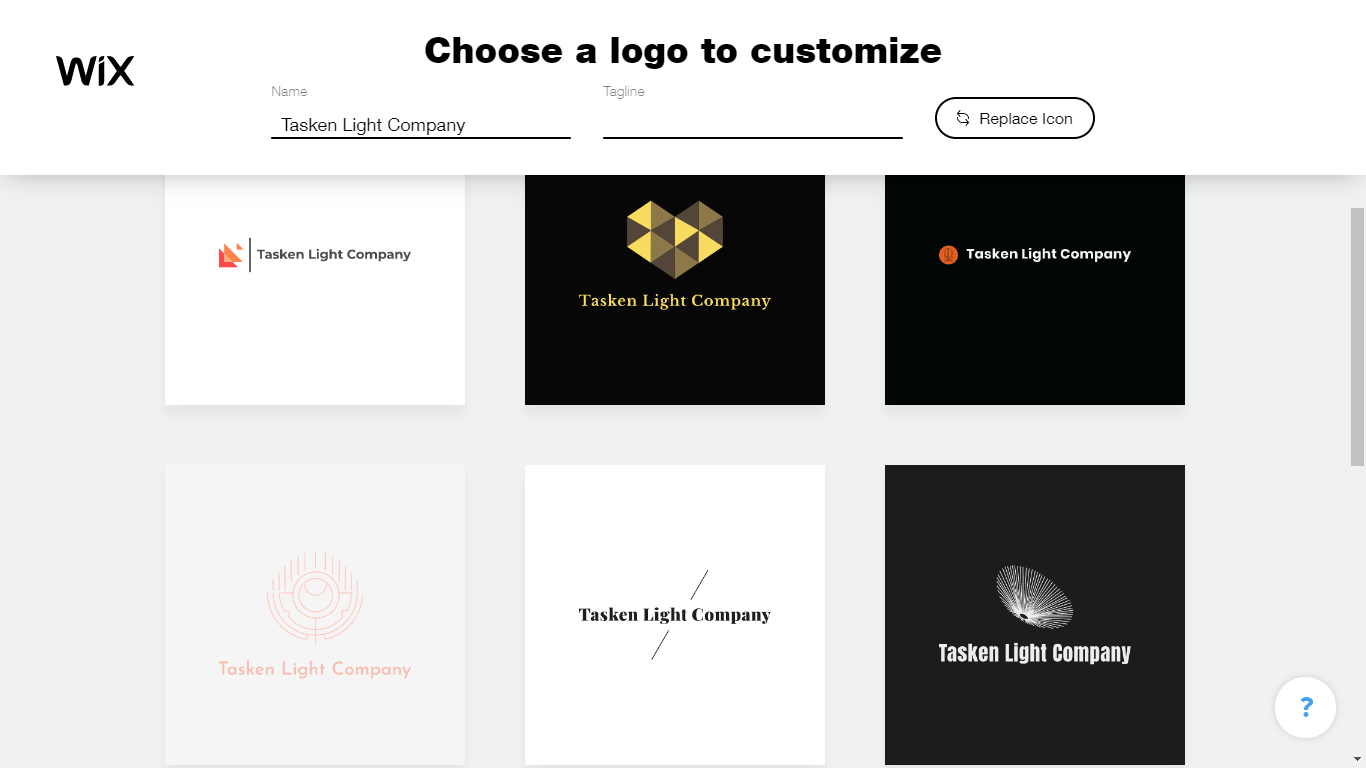Screen dimensions: 1366x768
Task: Click the Wix logo
Action: [x=95, y=71]
